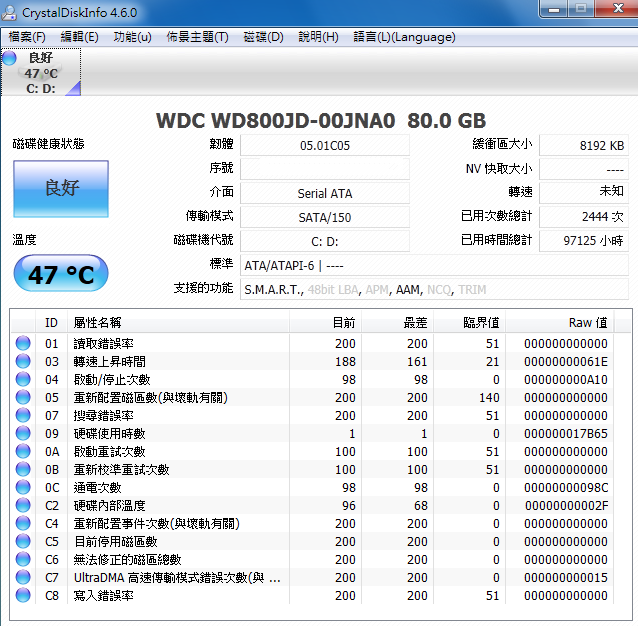Open the 磁碟(D) menu
638x630 pixels.
(x=263, y=37)
